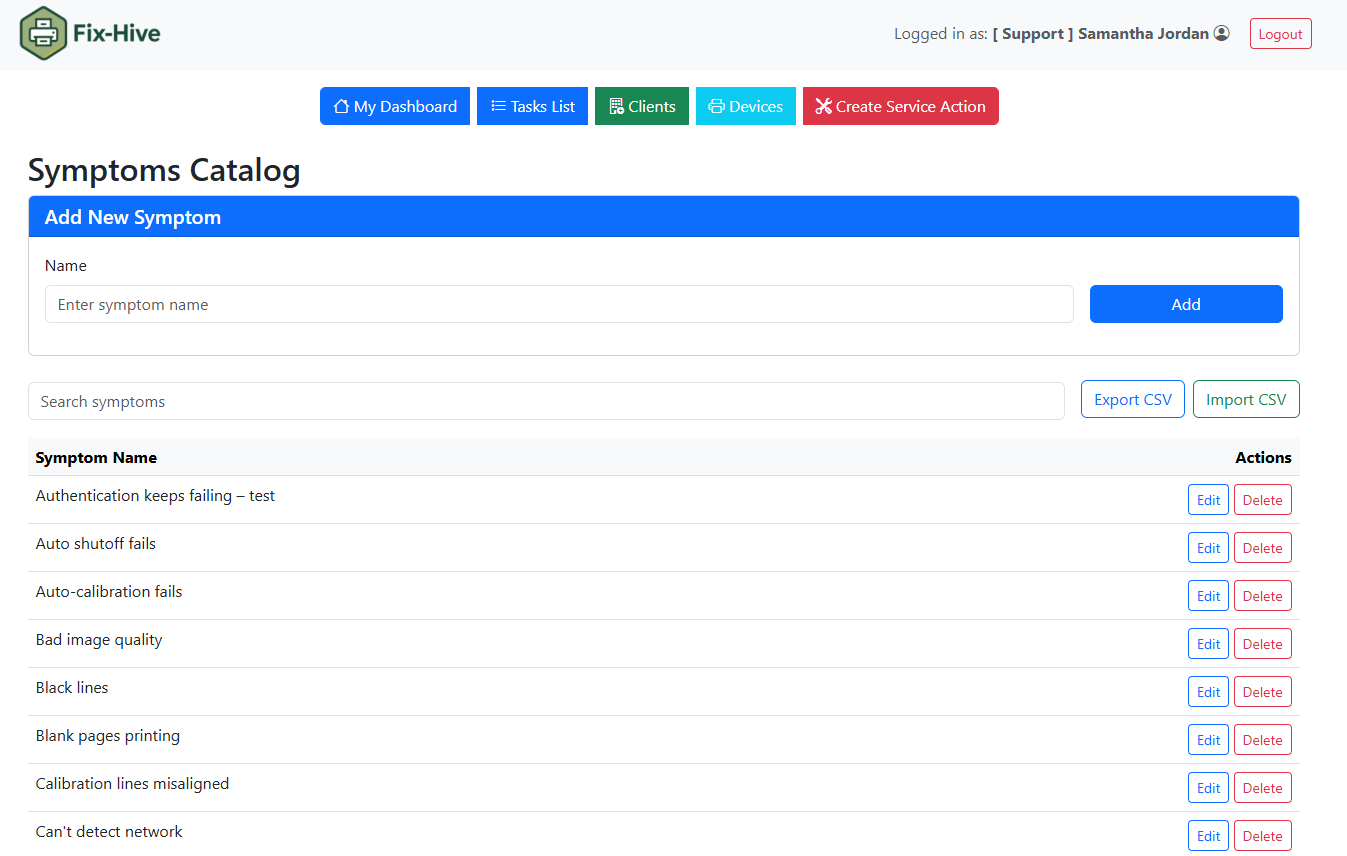Click the Fix-Hive printer logo icon
This screenshot has height=856, width=1347.
click(43, 33)
